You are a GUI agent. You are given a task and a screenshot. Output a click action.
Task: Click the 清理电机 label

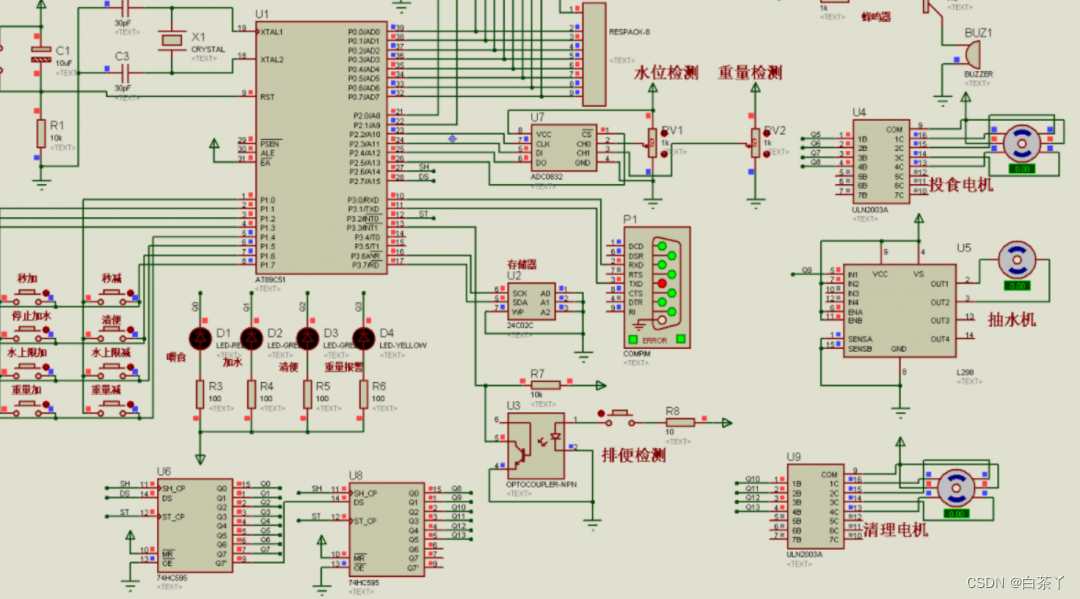point(896,530)
